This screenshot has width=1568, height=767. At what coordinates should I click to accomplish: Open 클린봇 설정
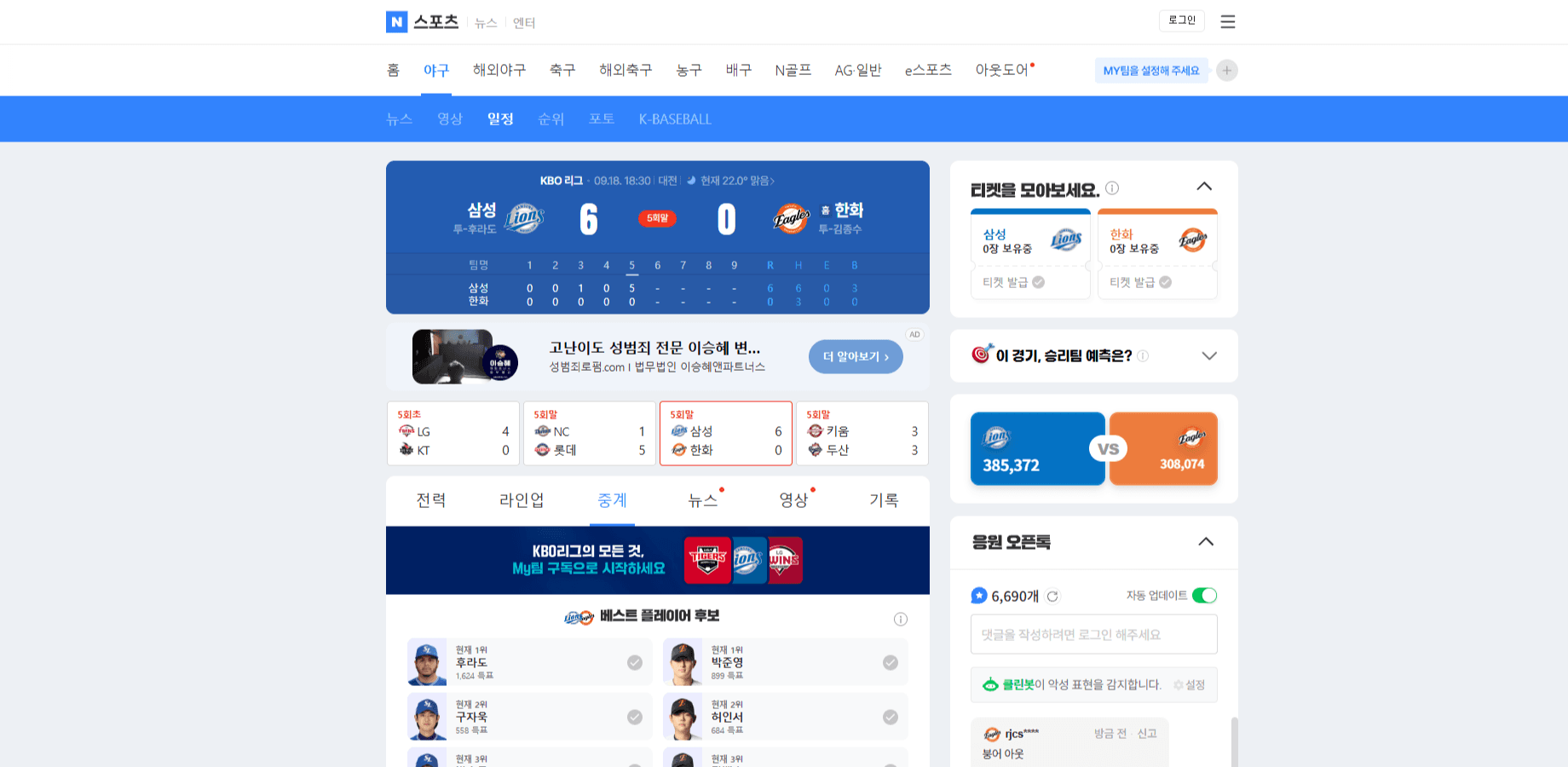[1190, 685]
